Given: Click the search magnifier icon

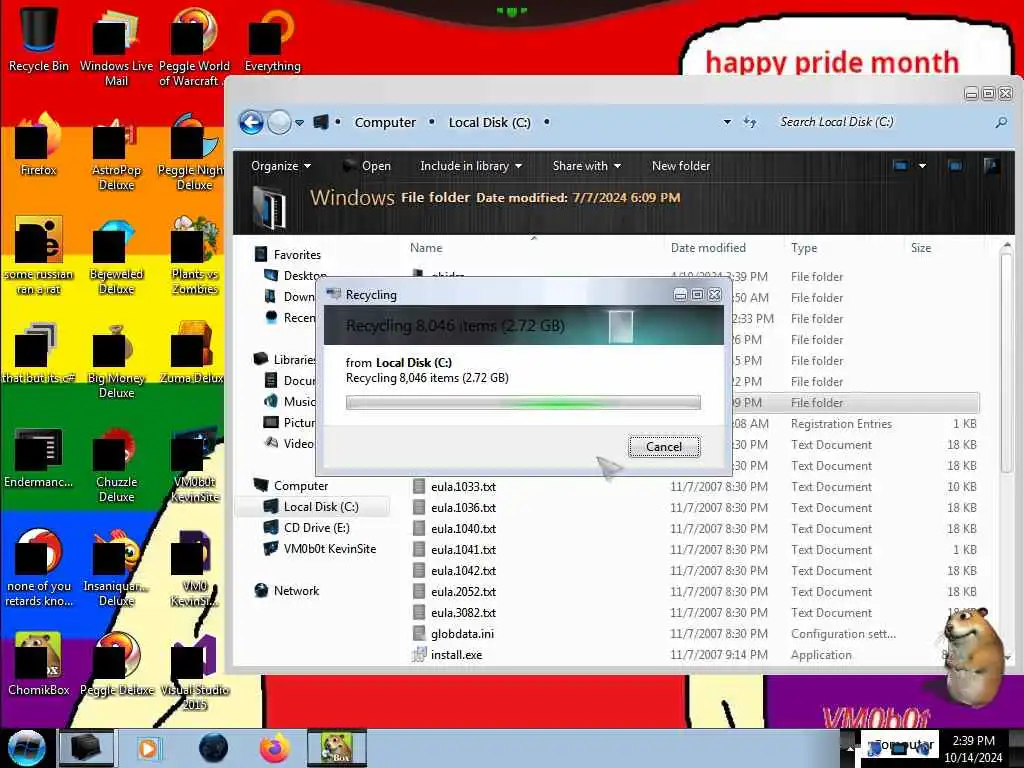Looking at the screenshot, I should tap(1000, 122).
